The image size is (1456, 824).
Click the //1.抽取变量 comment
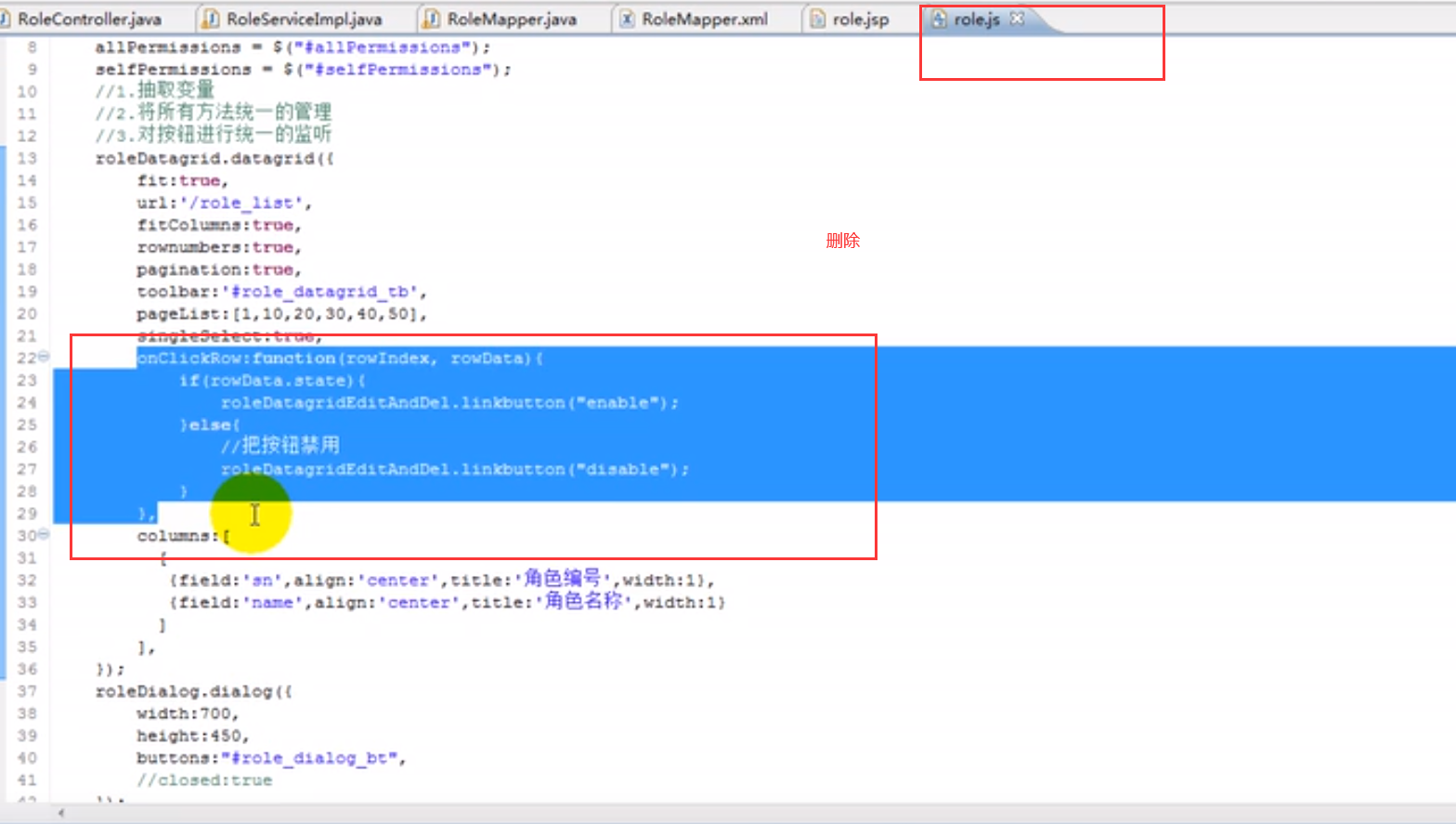(x=154, y=90)
